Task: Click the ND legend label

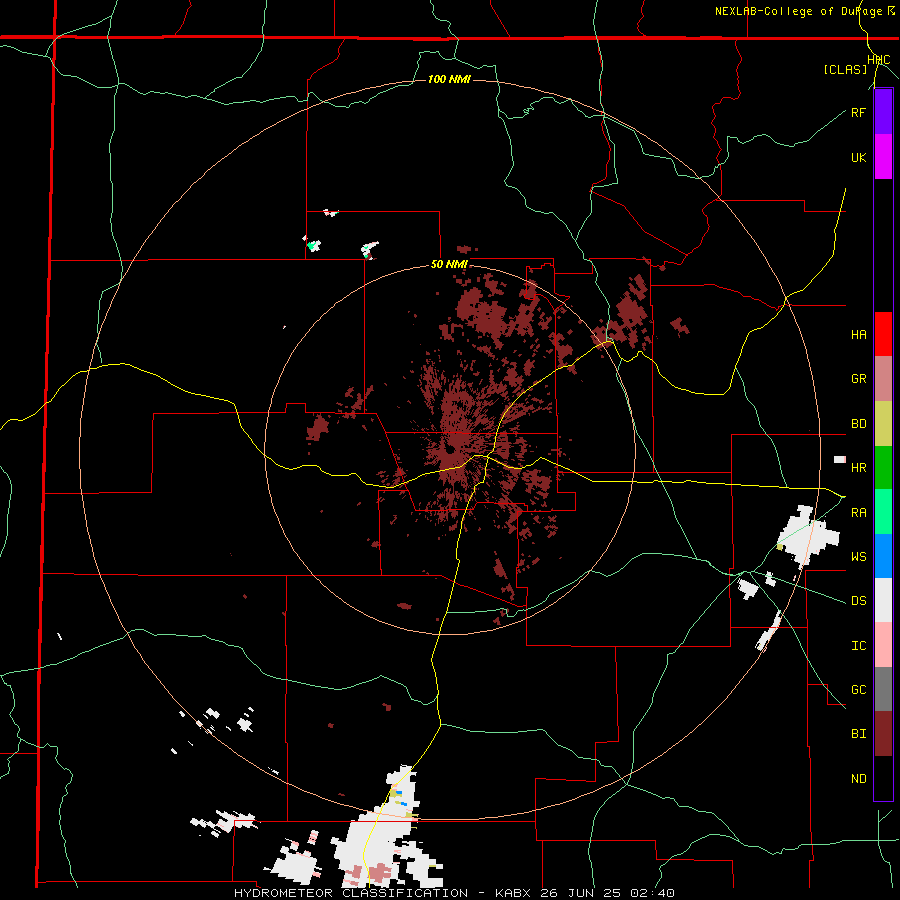Action: [858, 779]
